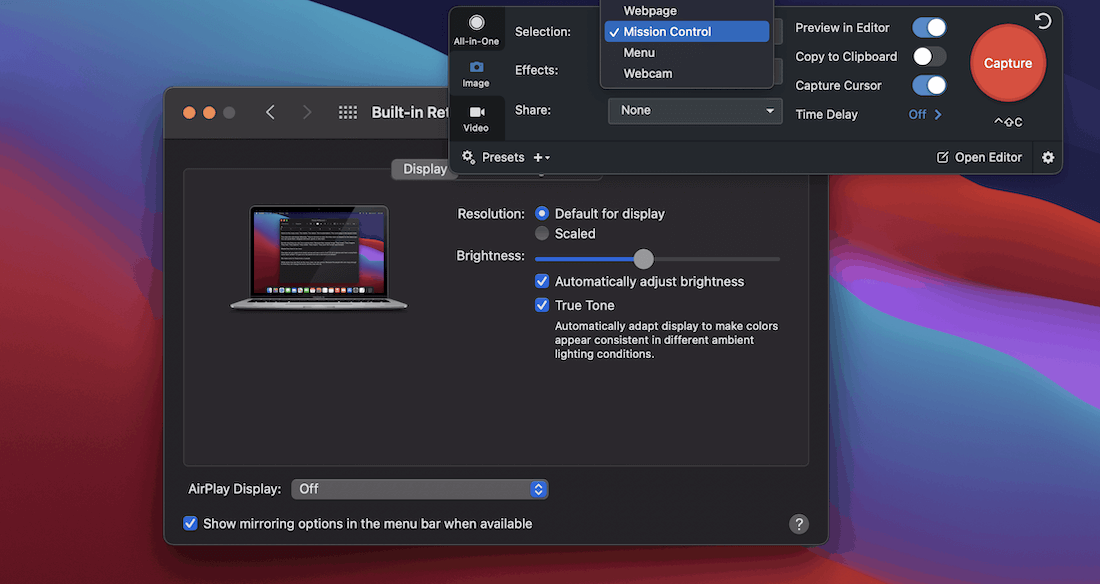Open the Share dropdown
The image size is (1100, 584).
coord(695,110)
